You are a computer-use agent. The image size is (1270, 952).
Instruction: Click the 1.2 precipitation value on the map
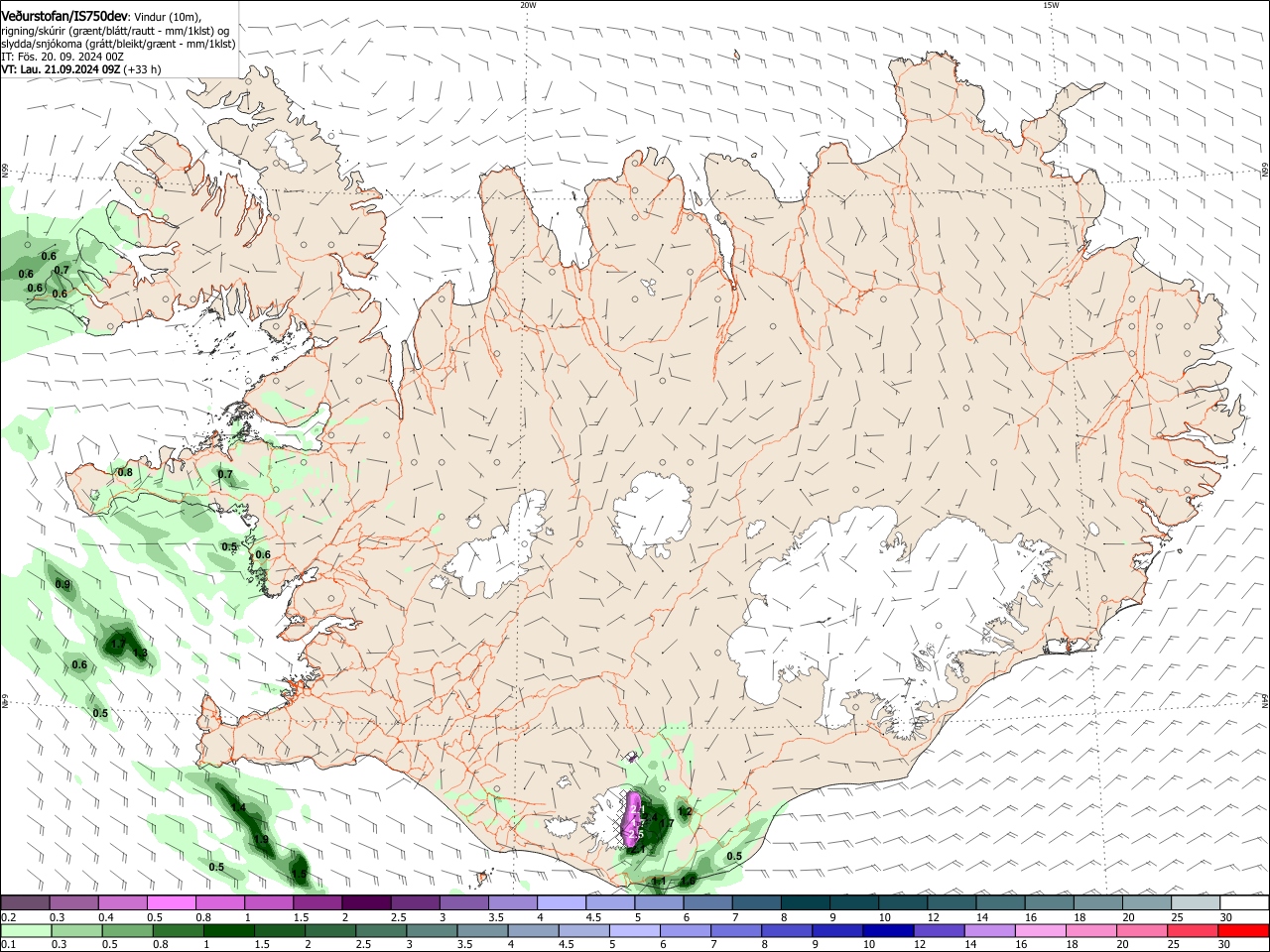(684, 811)
